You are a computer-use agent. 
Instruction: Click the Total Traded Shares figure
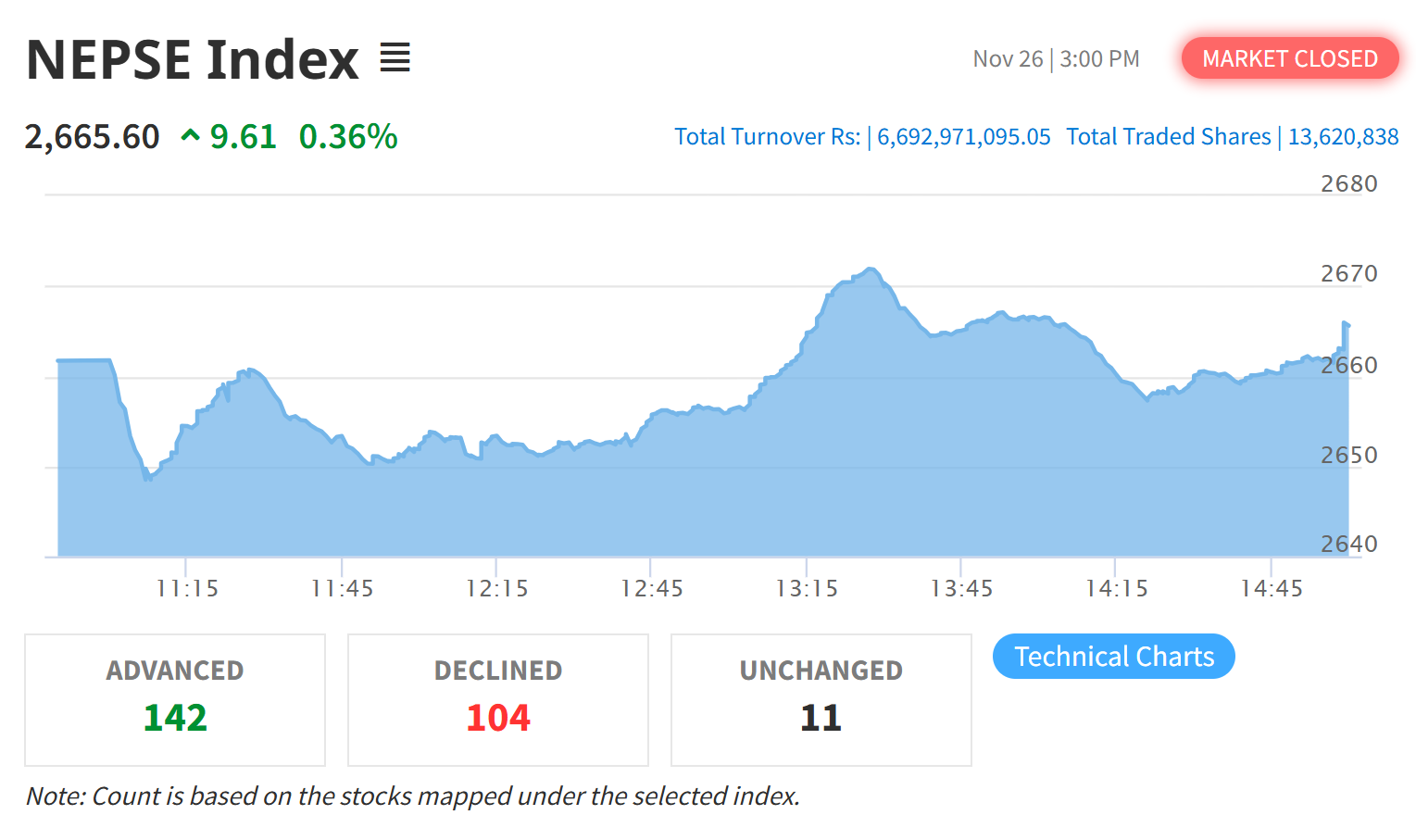tap(1343, 137)
